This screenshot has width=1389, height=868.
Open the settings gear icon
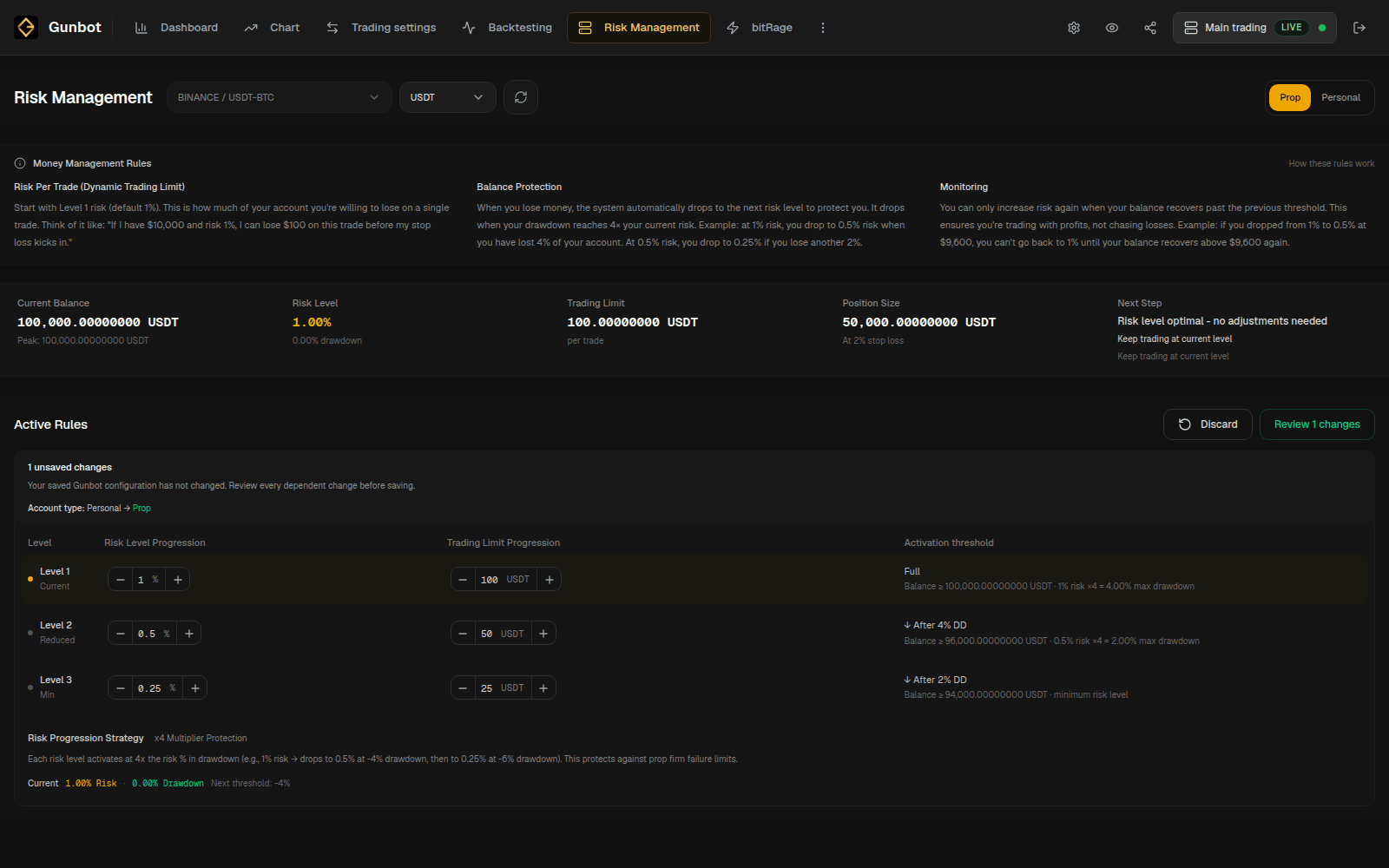[1074, 28]
